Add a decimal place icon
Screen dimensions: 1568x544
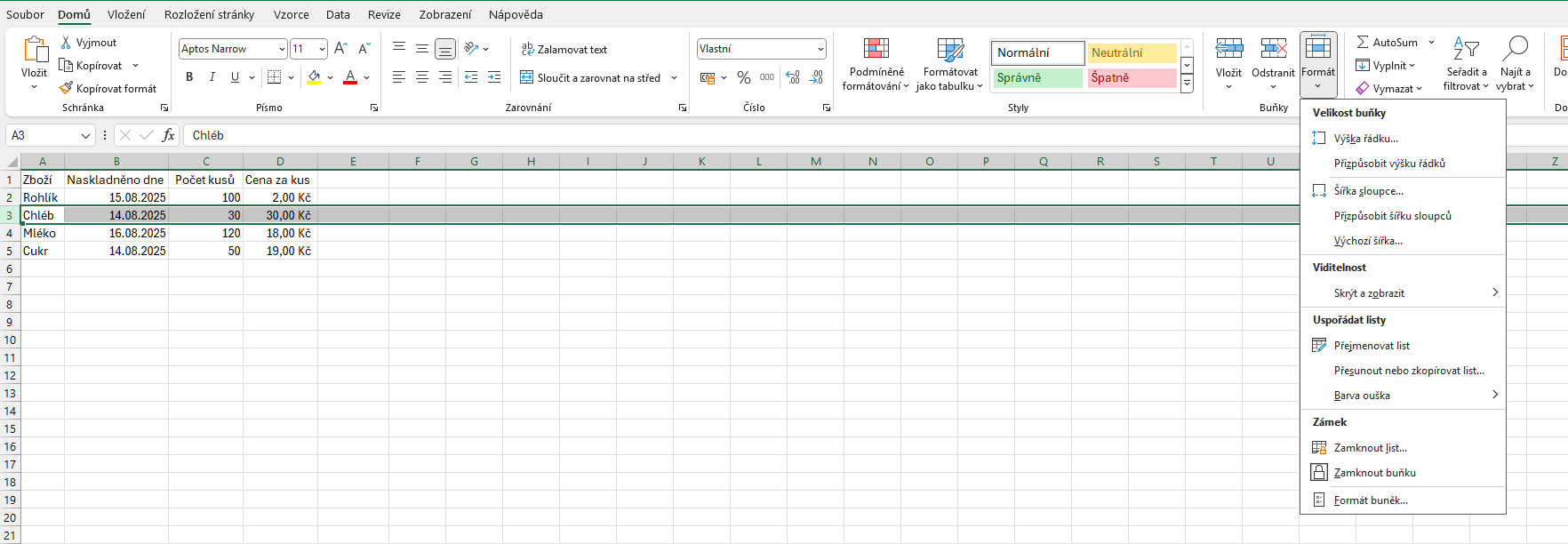coord(793,77)
